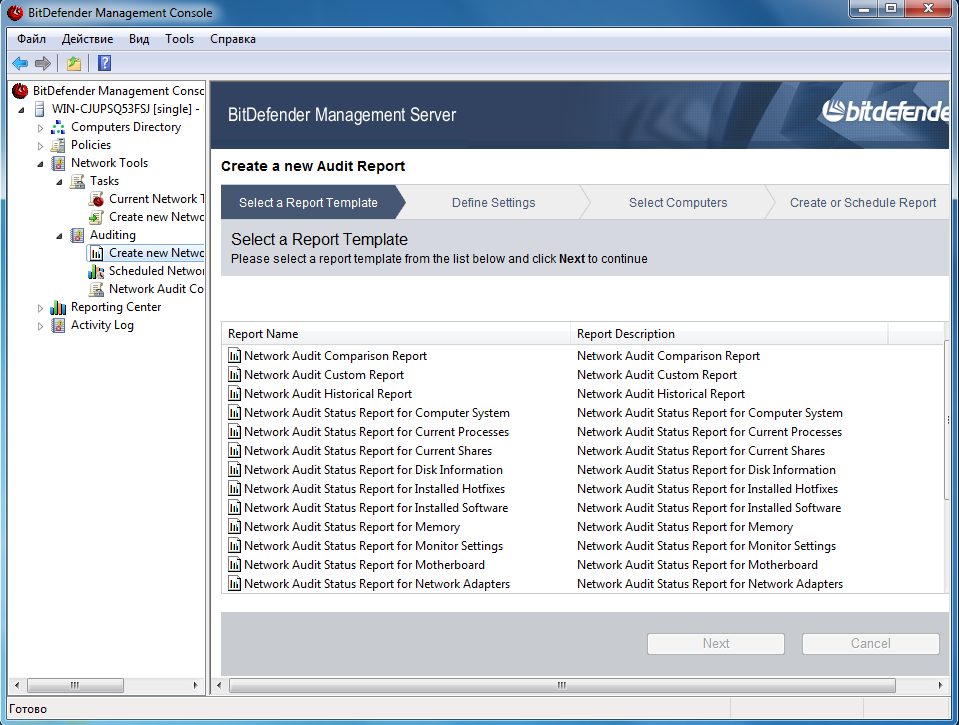Expand the Reporting Center node
The height and width of the screenshot is (725, 959).
pos(40,308)
